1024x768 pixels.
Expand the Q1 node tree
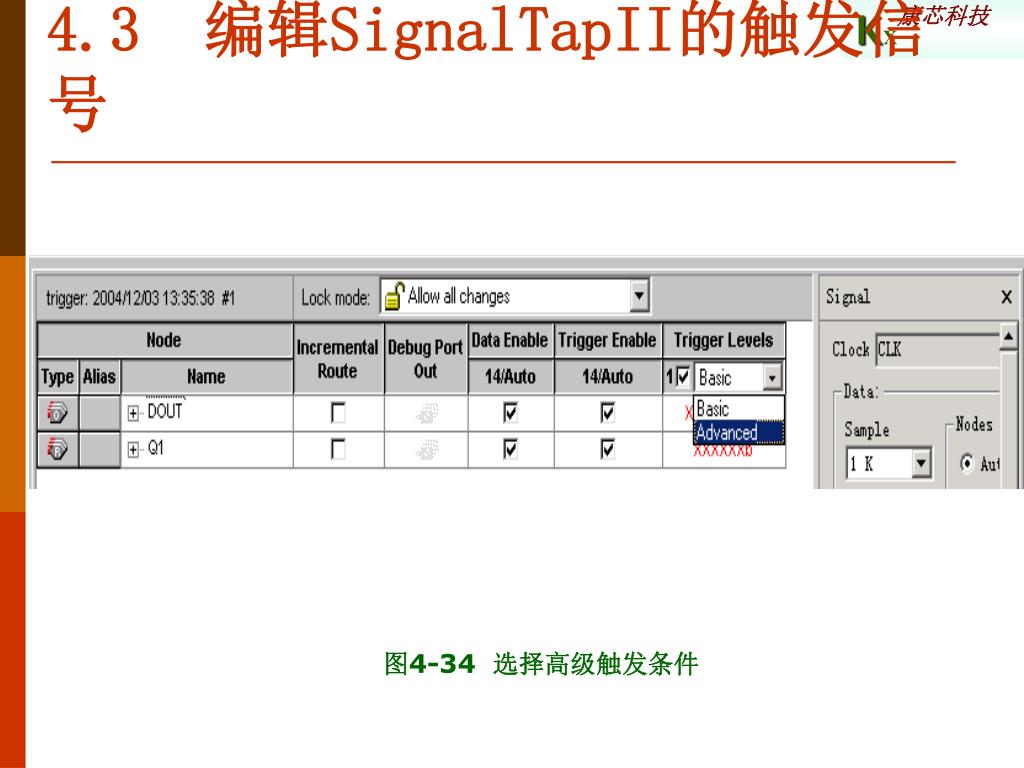click(133, 449)
